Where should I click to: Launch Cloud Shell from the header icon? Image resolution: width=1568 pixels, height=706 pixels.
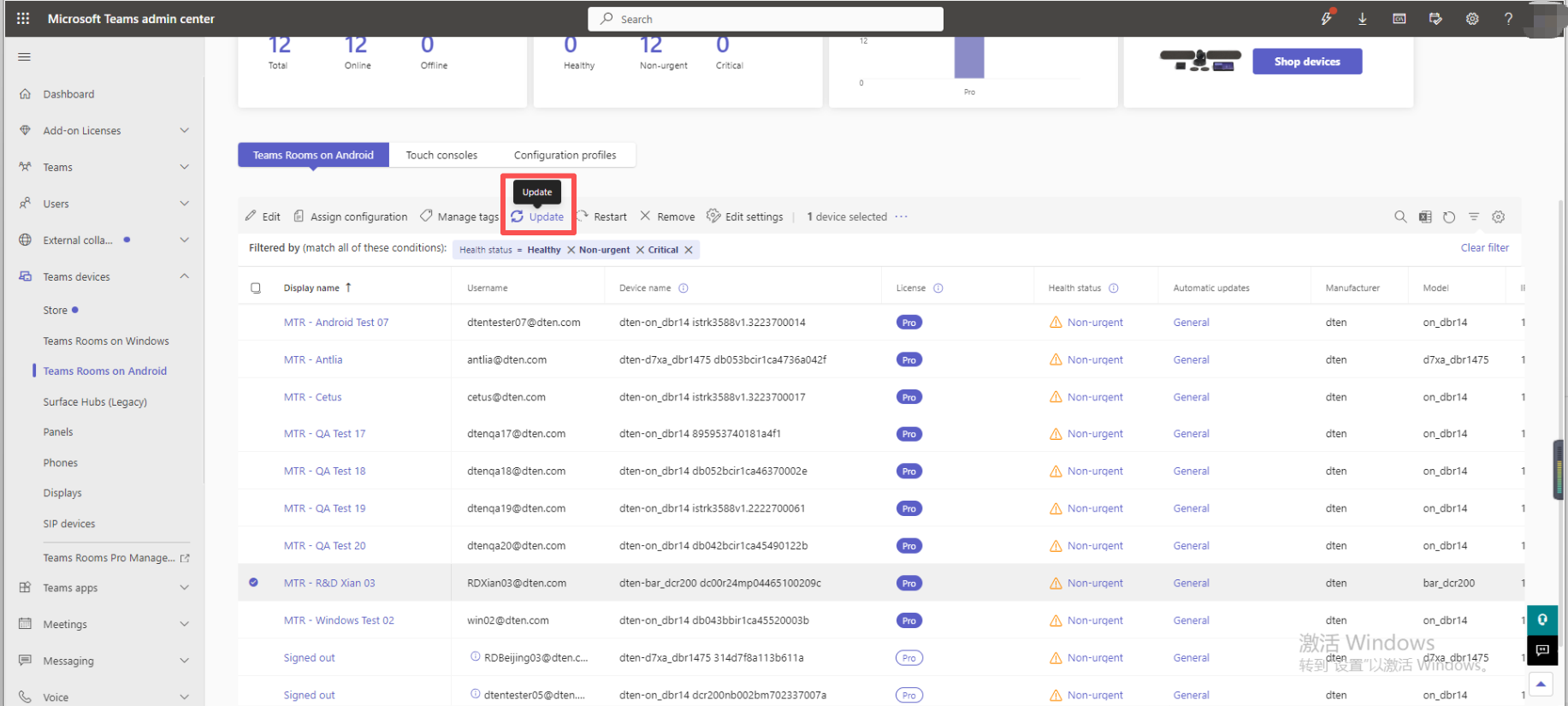click(x=1399, y=19)
